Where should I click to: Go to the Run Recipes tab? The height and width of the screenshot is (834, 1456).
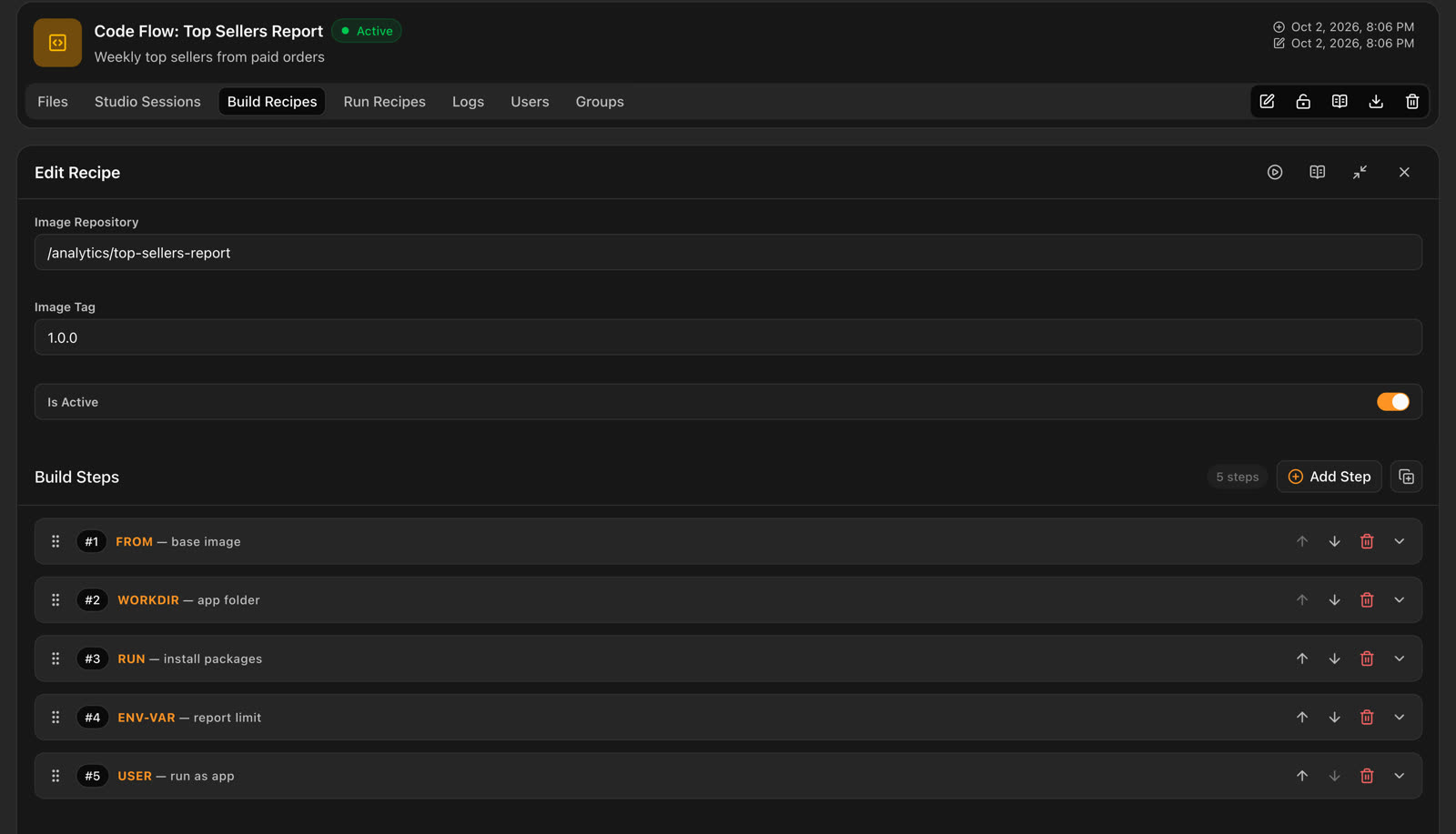click(x=384, y=102)
